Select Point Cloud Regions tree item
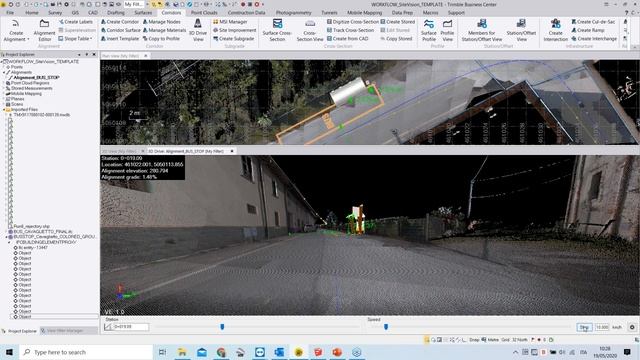The image size is (640, 360). (x=30, y=83)
